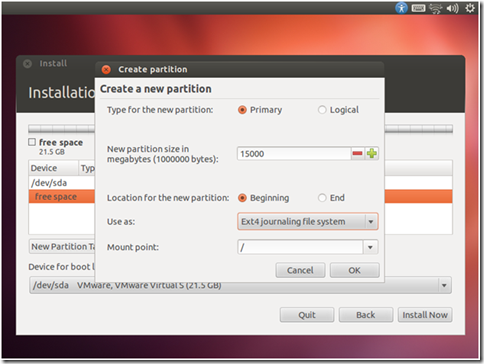
Task: Go Back in the installer
Action: click(x=366, y=315)
